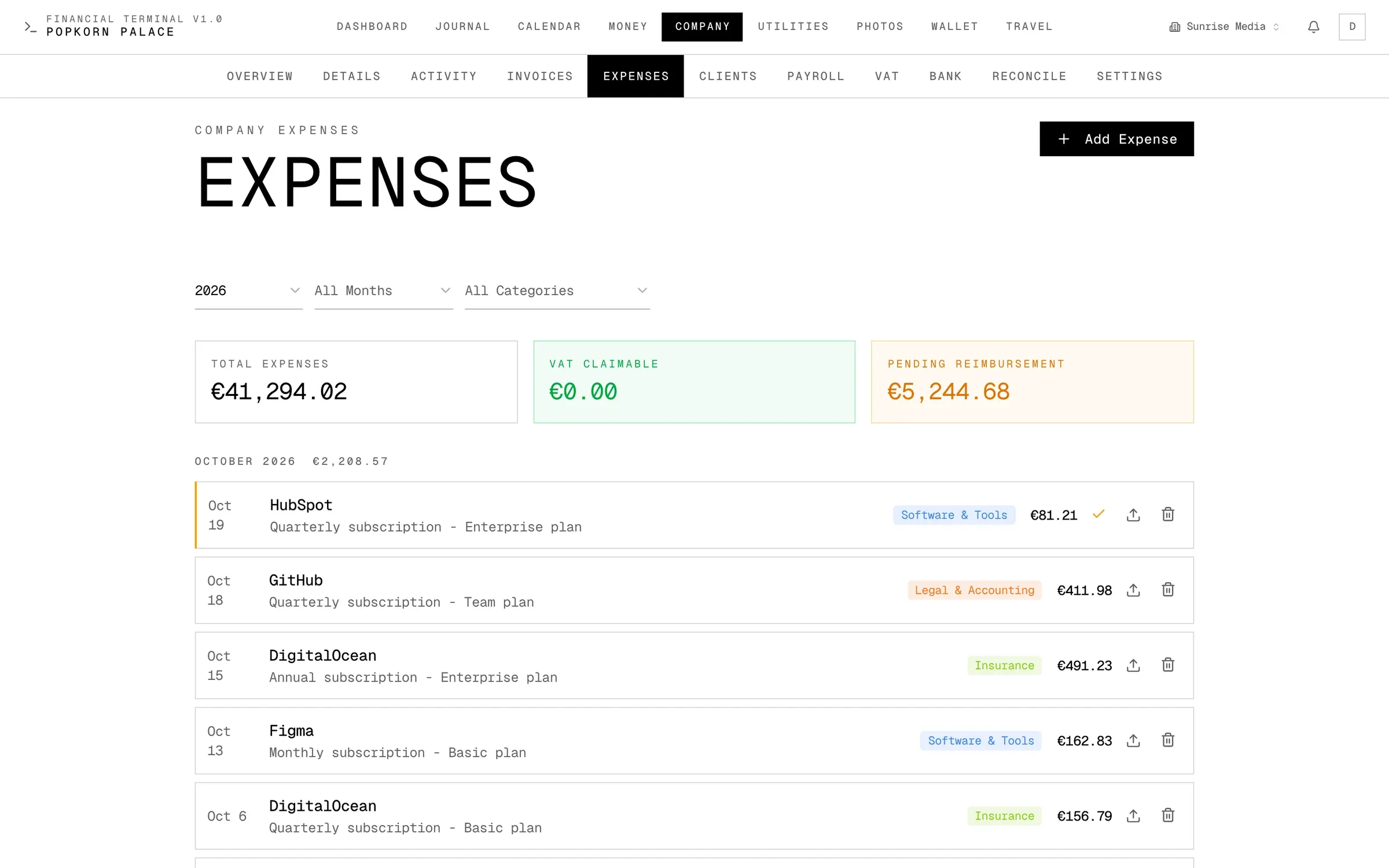Image resolution: width=1389 pixels, height=868 pixels.
Task: Open the Bank tab
Action: click(945, 76)
